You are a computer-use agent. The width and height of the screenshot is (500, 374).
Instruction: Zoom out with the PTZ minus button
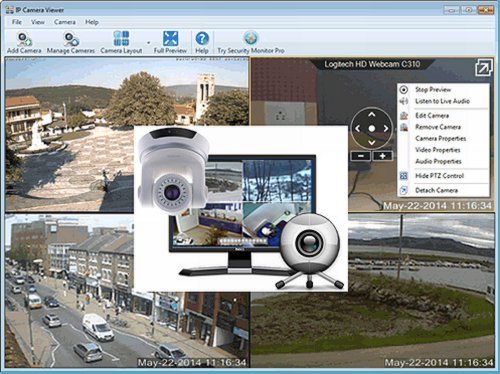[x=361, y=156]
